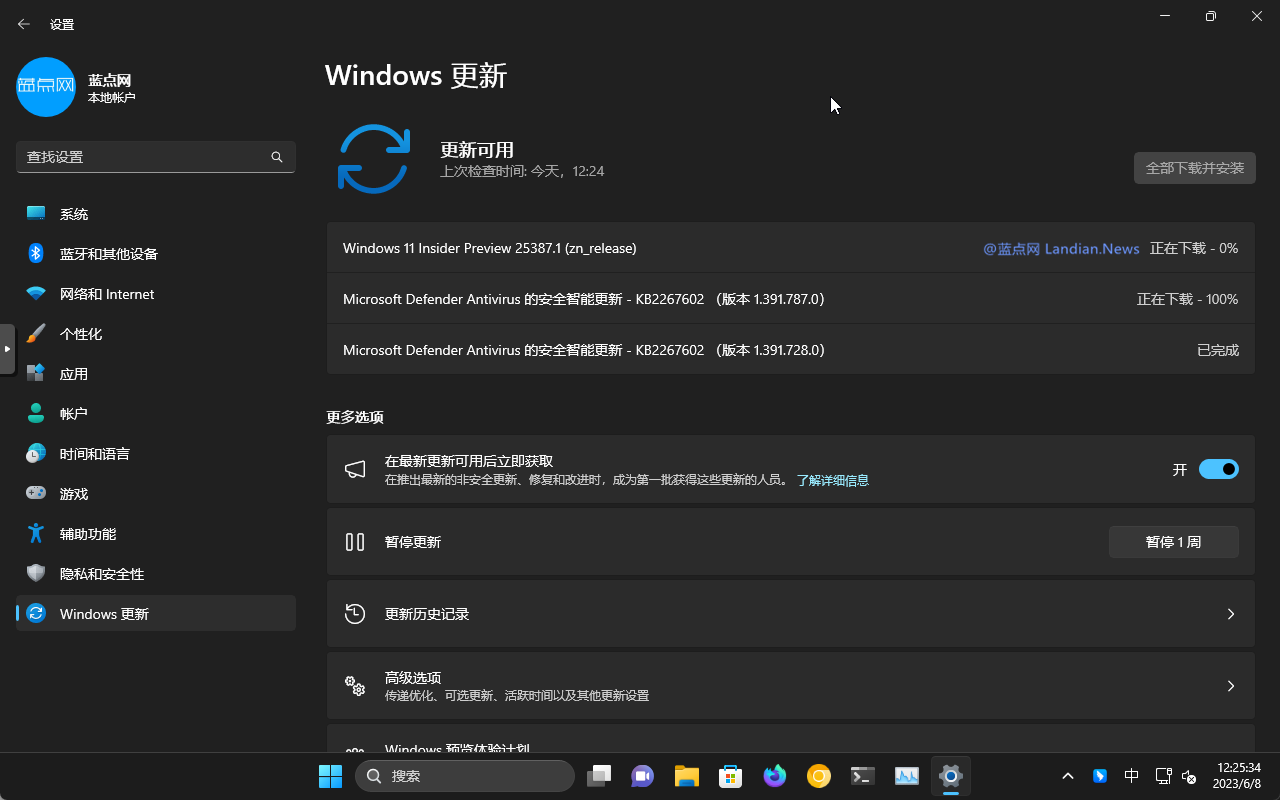
Task: Click the 辅助功能 accessibility icon
Action: 36,534
